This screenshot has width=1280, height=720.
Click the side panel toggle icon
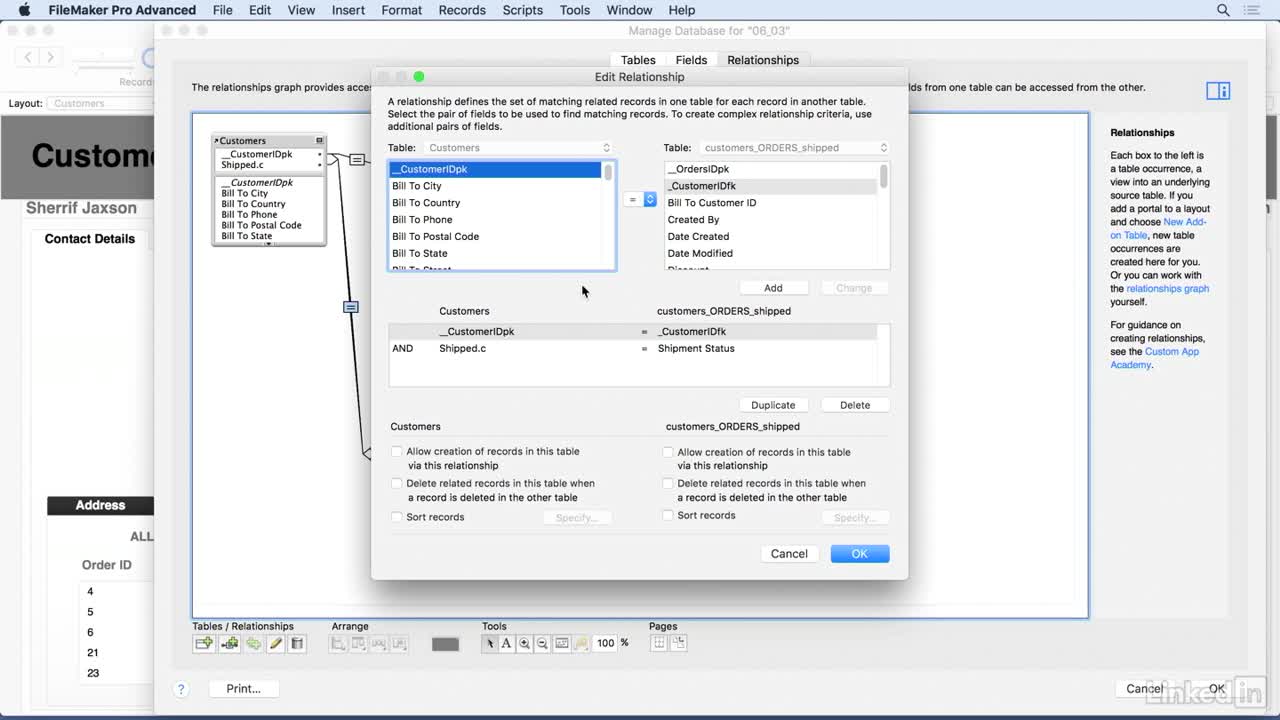(x=1218, y=91)
